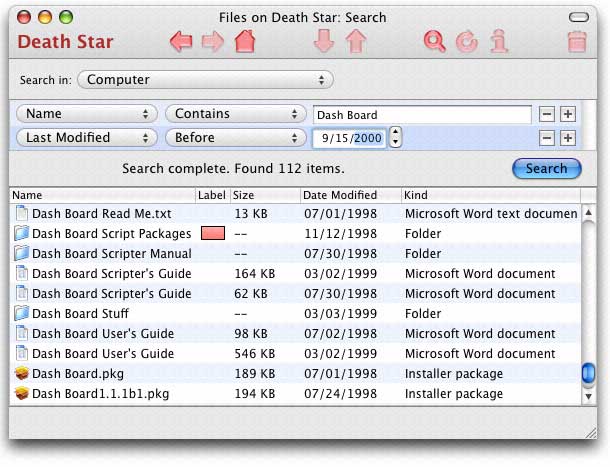Viewport: 610px width, 467px height.
Task: Remove the Last Modified row with minus
Action: [x=547, y=138]
